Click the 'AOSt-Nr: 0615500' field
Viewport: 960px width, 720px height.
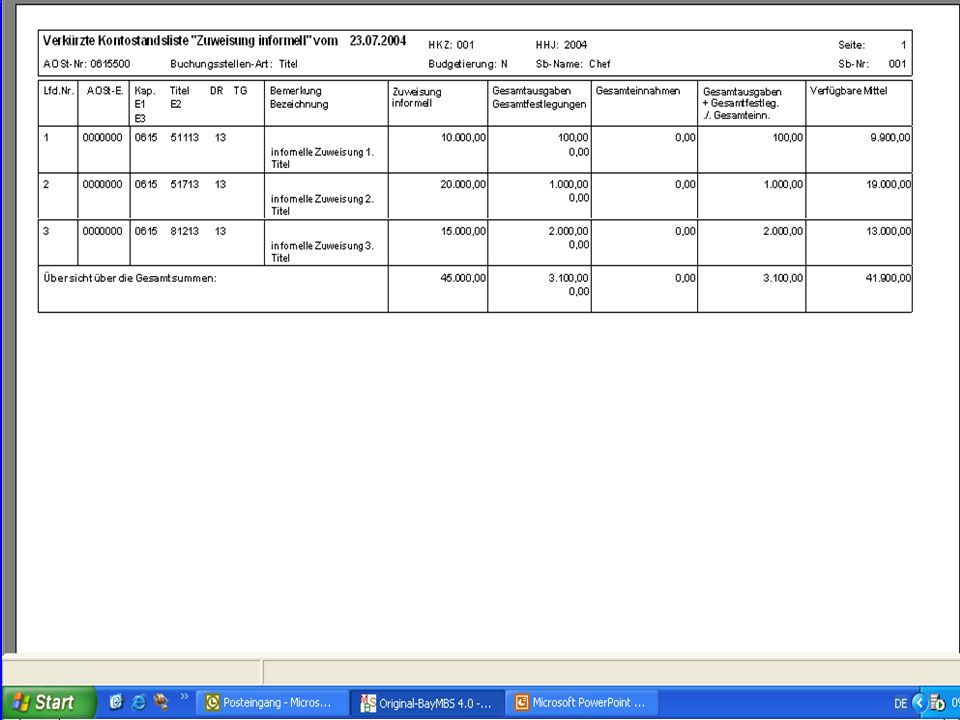87,64
